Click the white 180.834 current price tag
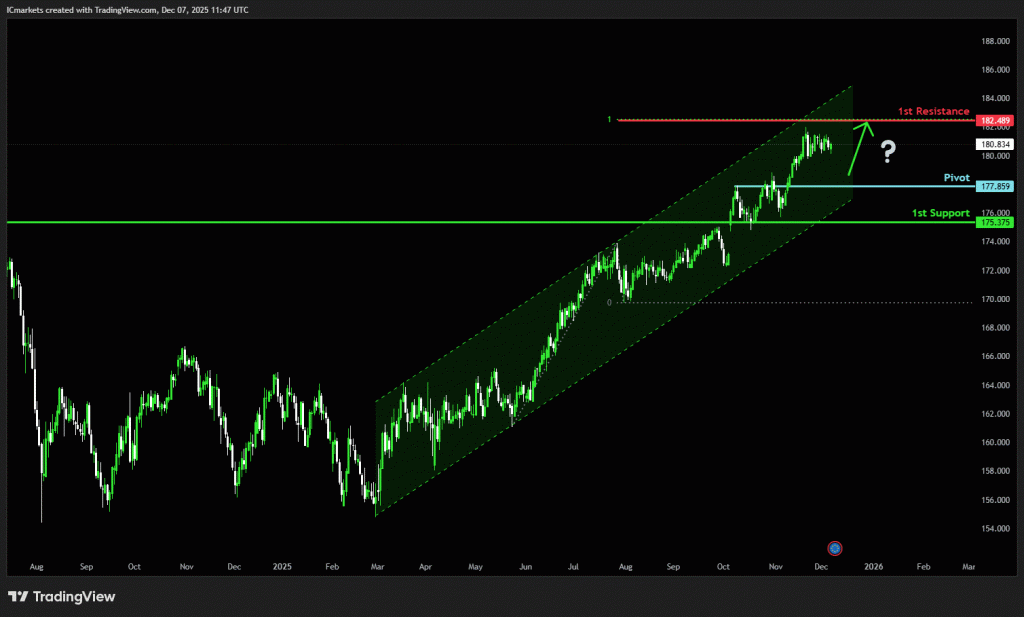This screenshot has height=617, width=1024. pos(994,144)
